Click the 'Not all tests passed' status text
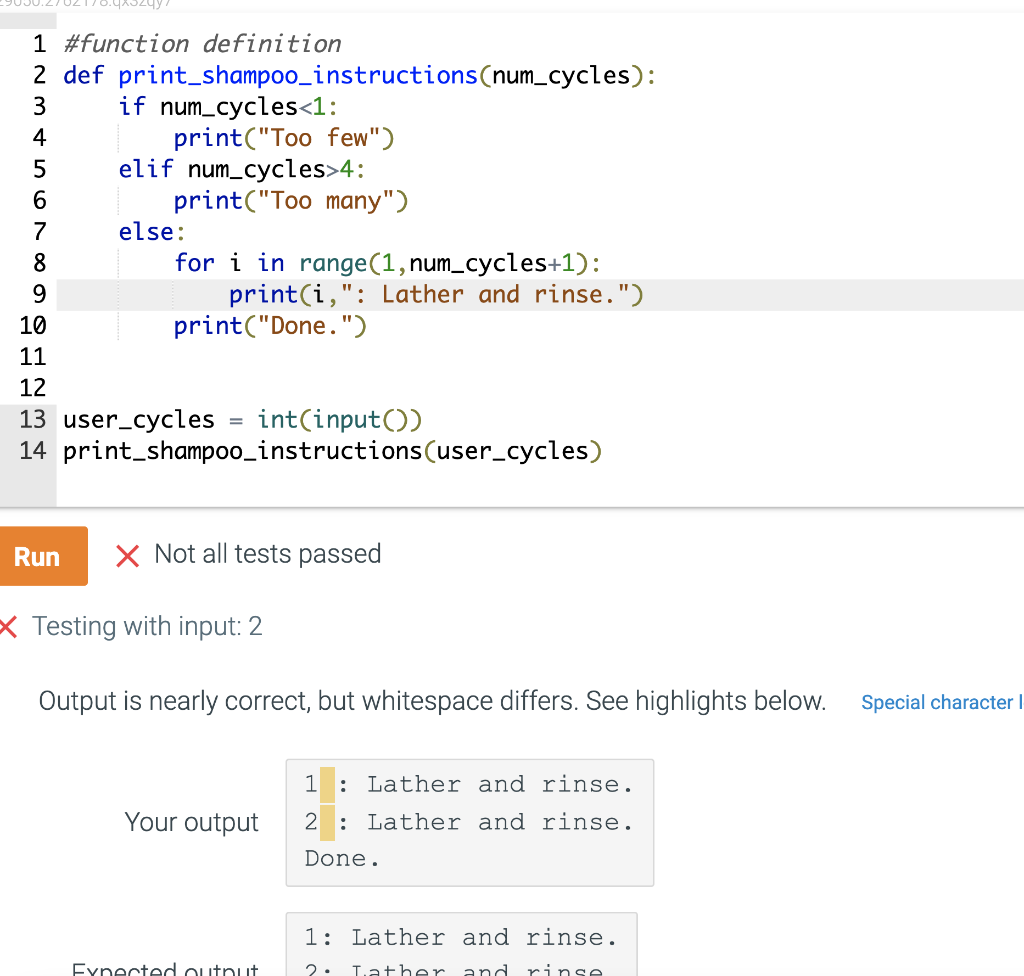The width and height of the screenshot is (1024, 976). tap(268, 554)
